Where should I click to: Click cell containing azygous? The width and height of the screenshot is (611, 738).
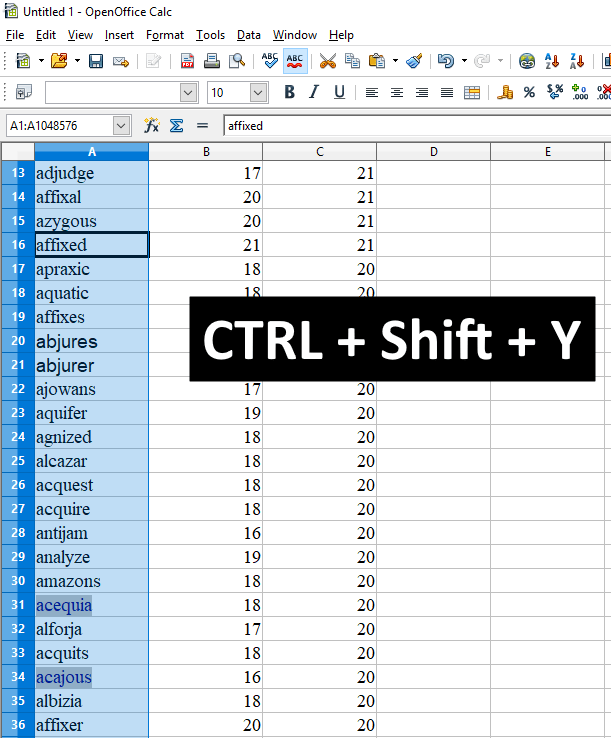pyautogui.click(x=92, y=221)
